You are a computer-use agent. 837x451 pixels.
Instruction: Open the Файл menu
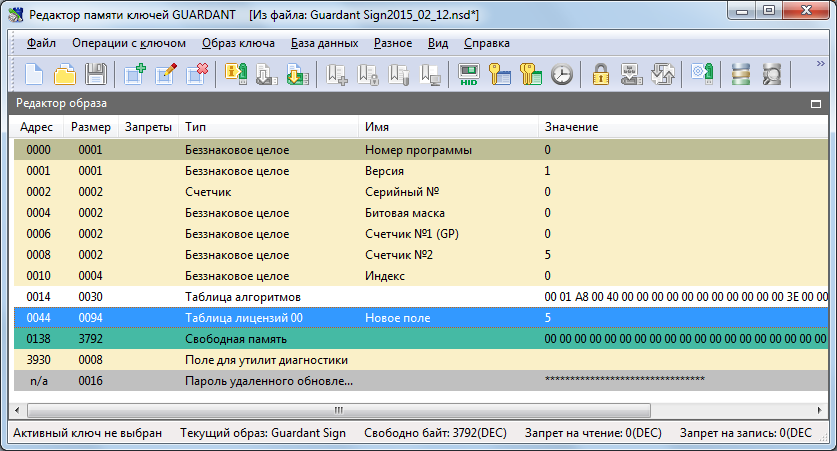(41, 43)
